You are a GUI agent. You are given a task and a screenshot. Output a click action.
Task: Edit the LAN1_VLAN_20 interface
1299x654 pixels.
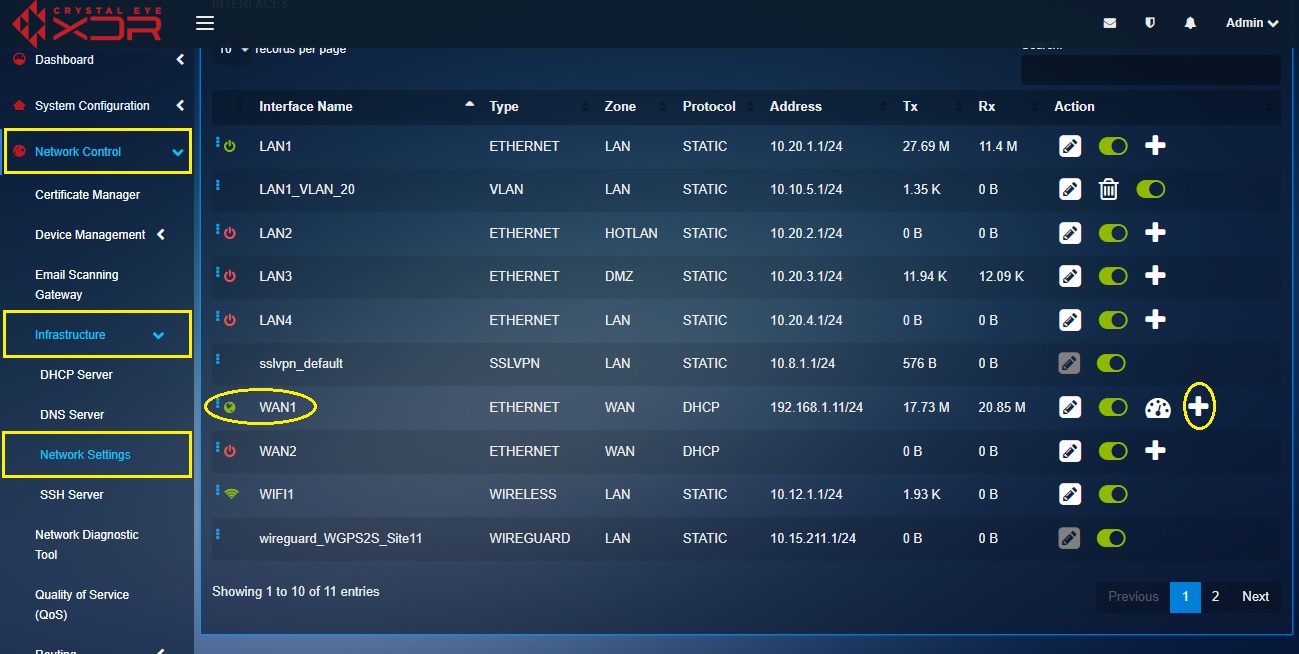[1070, 189]
